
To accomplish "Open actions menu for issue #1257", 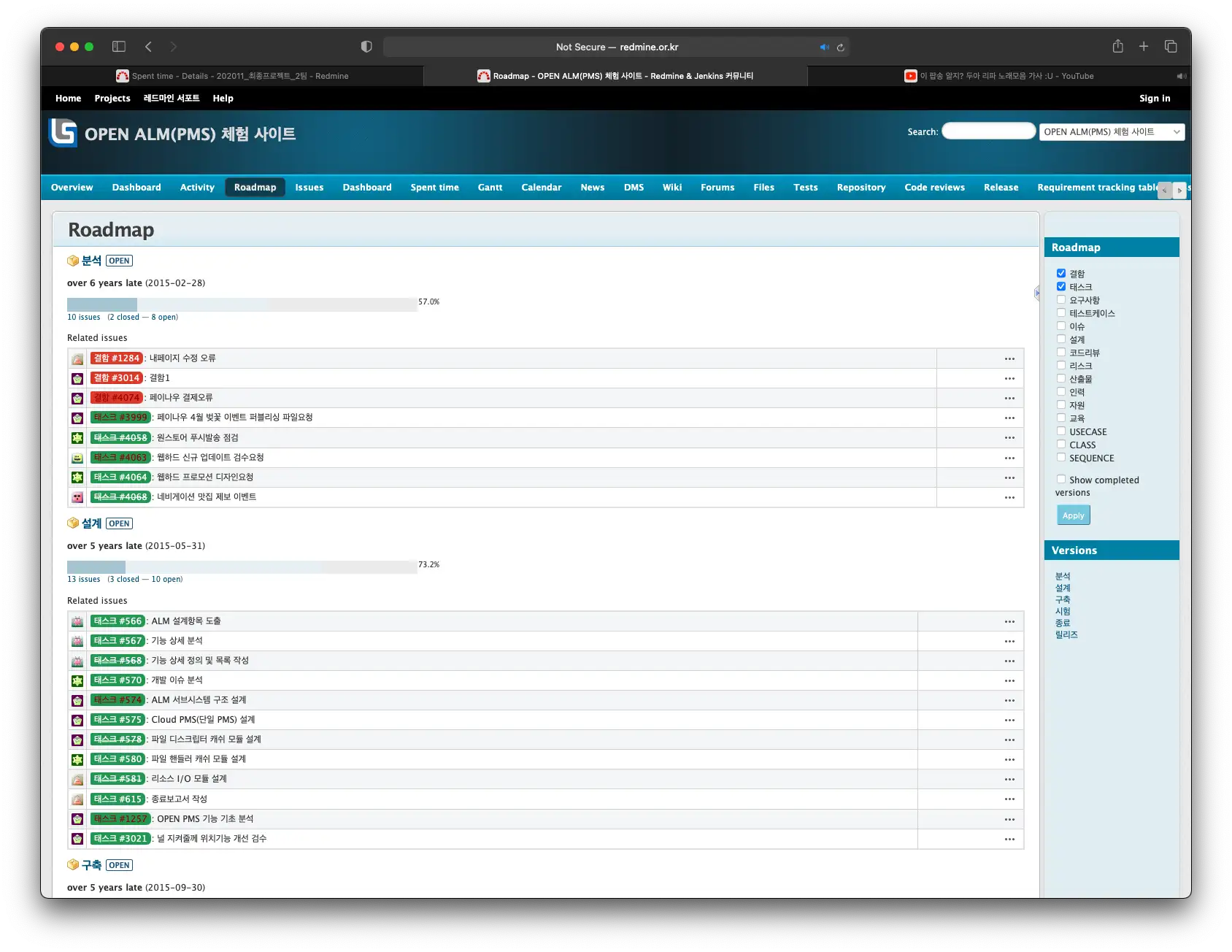I will click(x=1009, y=819).
